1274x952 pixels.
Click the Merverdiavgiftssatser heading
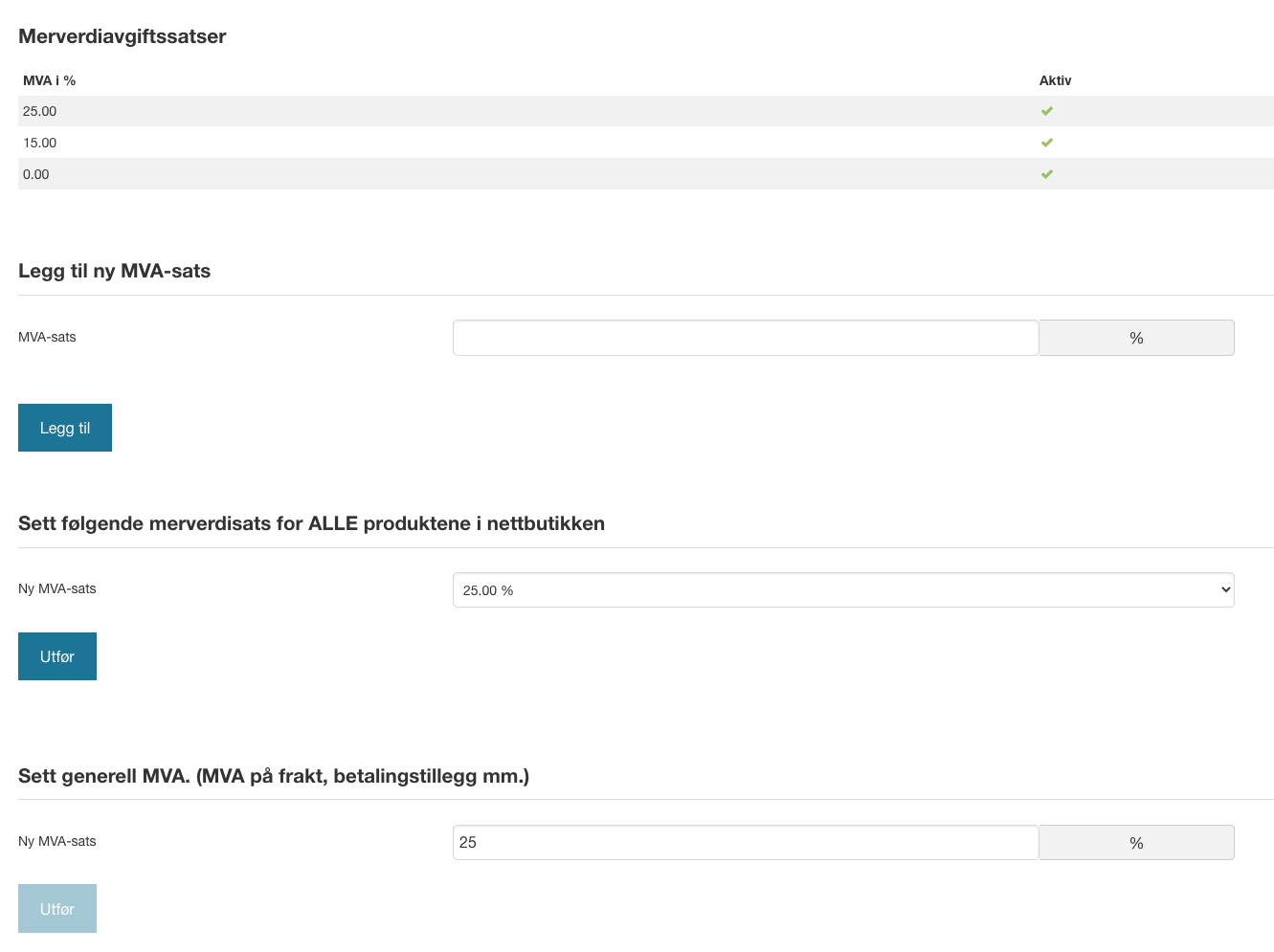(123, 36)
